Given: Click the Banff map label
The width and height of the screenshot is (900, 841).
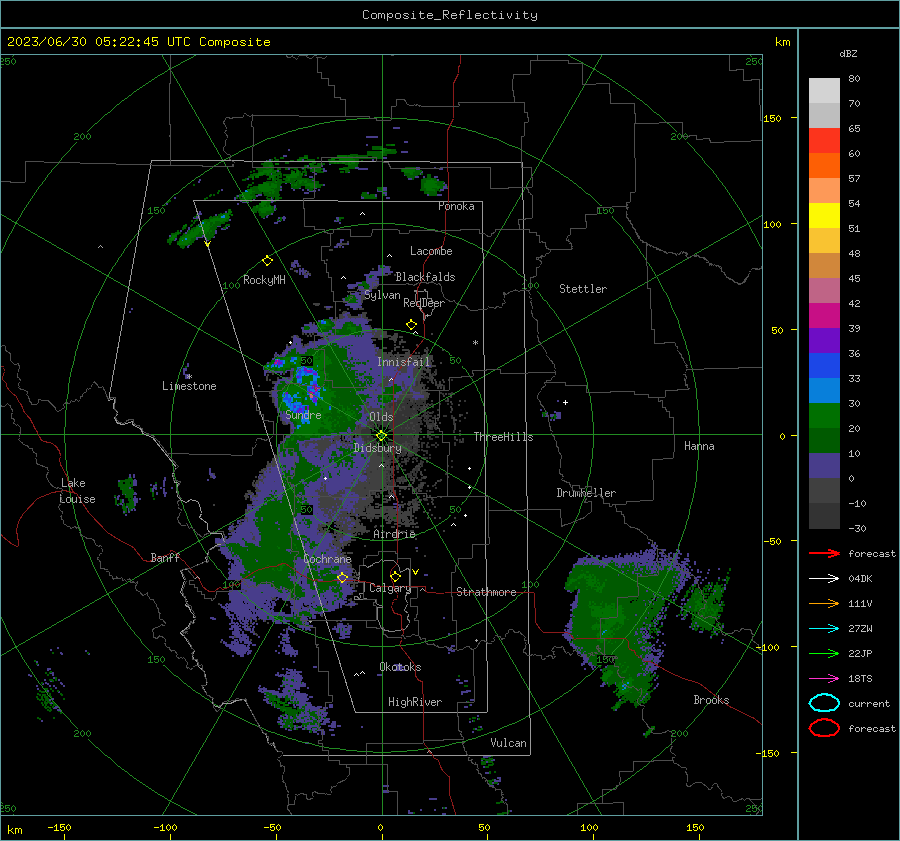Looking at the screenshot, I should click(165, 557).
